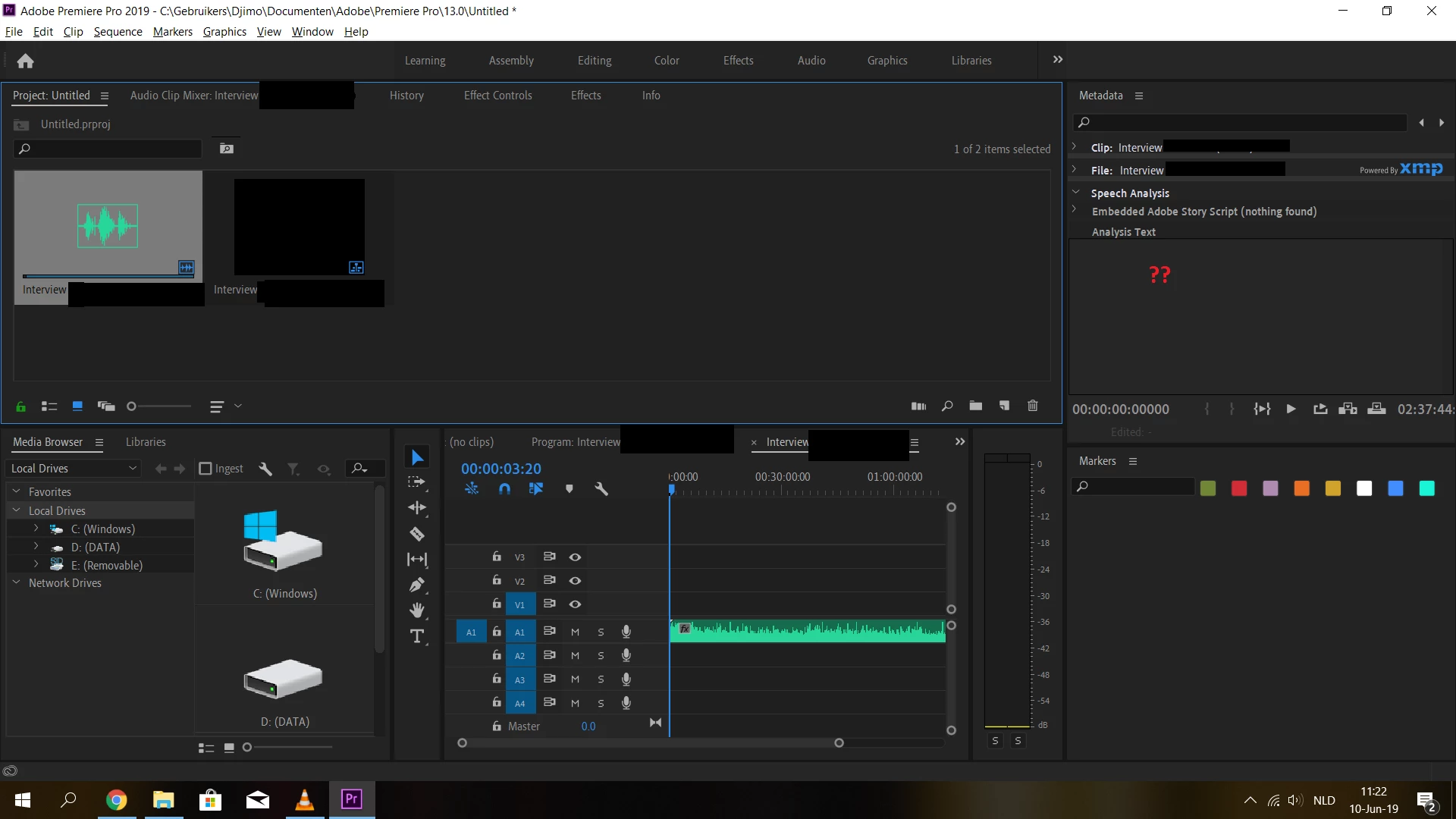Select the Razor tool
This screenshot has width=1456, height=819.
coord(417,534)
